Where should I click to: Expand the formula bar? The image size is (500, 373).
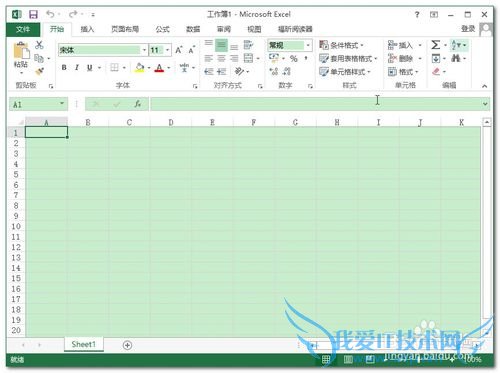click(485, 104)
